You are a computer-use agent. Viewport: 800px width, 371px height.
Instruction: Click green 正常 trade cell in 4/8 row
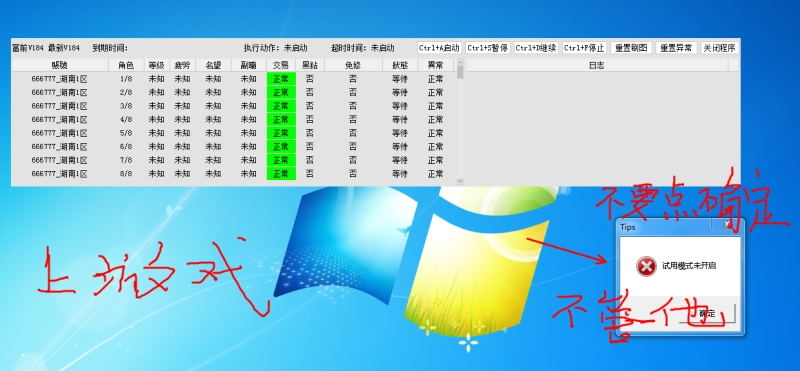281,119
